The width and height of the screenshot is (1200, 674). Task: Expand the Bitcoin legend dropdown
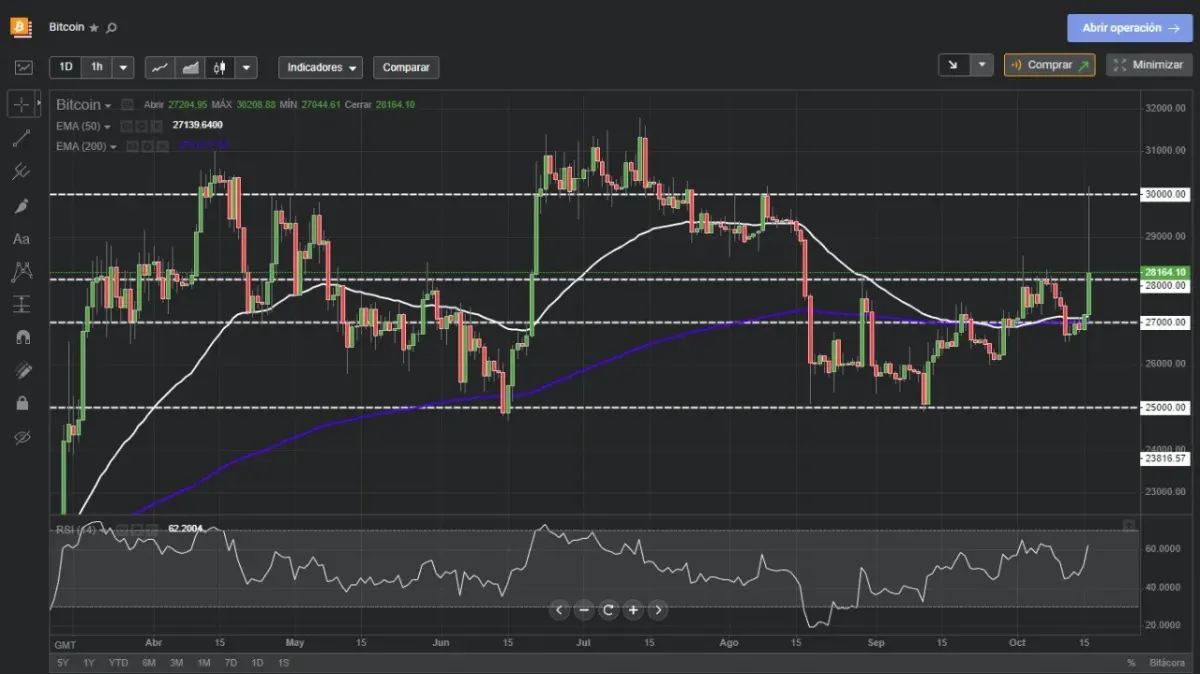(x=107, y=106)
